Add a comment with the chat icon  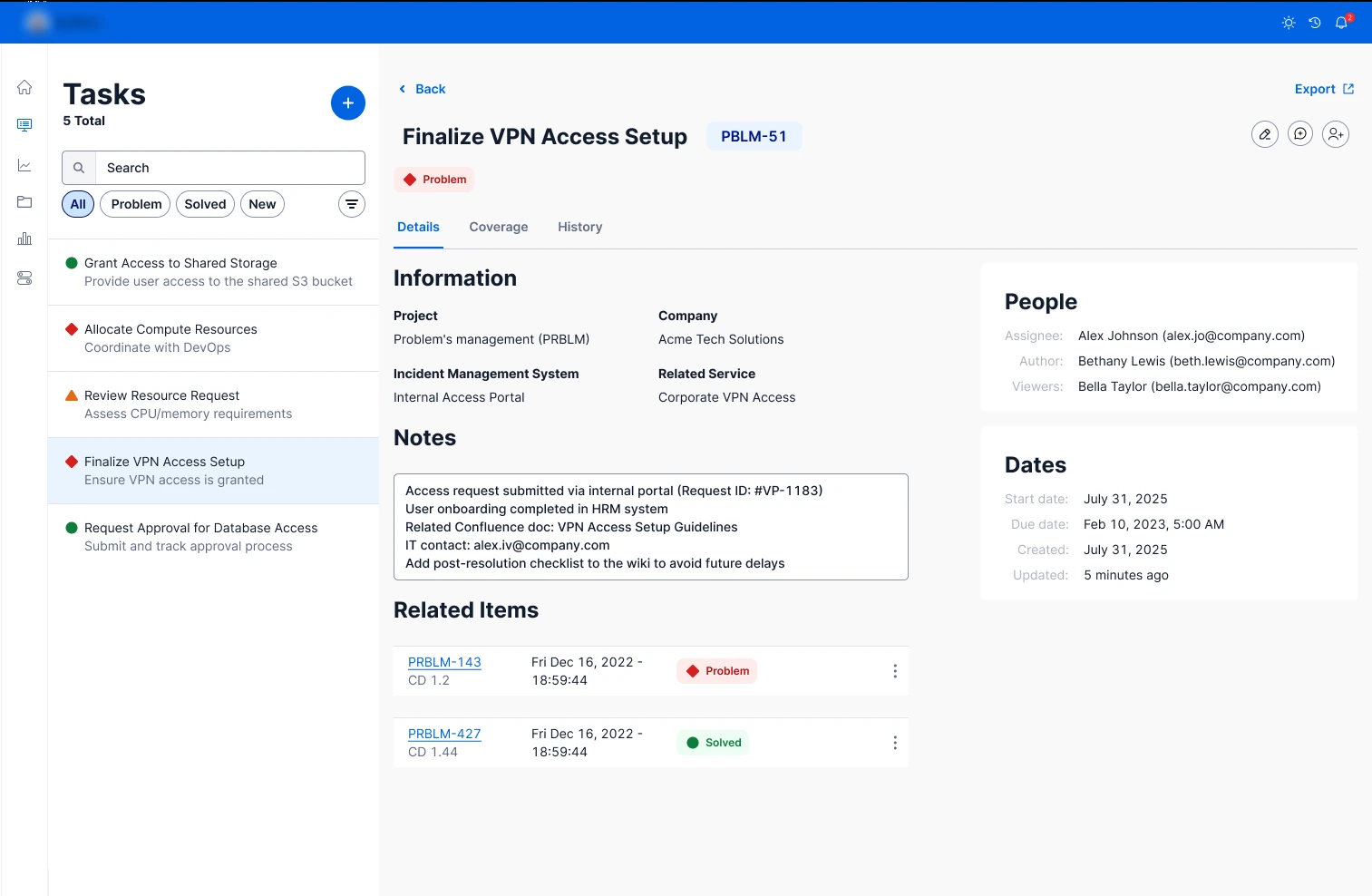[1300, 134]
